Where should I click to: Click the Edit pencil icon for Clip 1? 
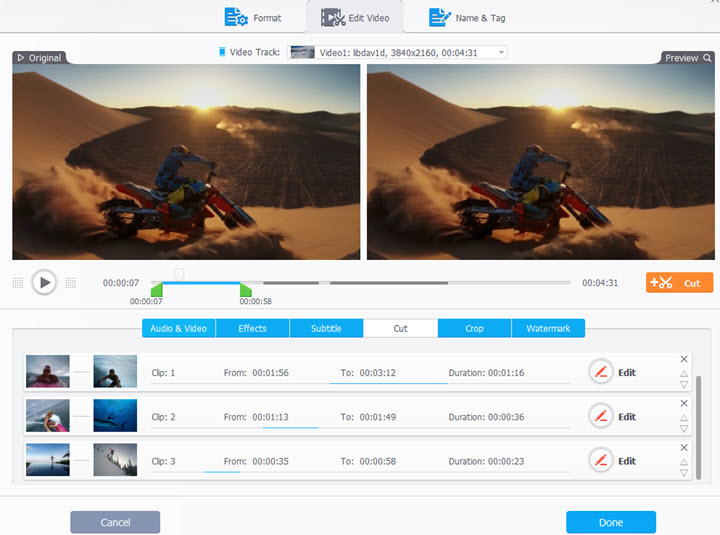point(601,372)
